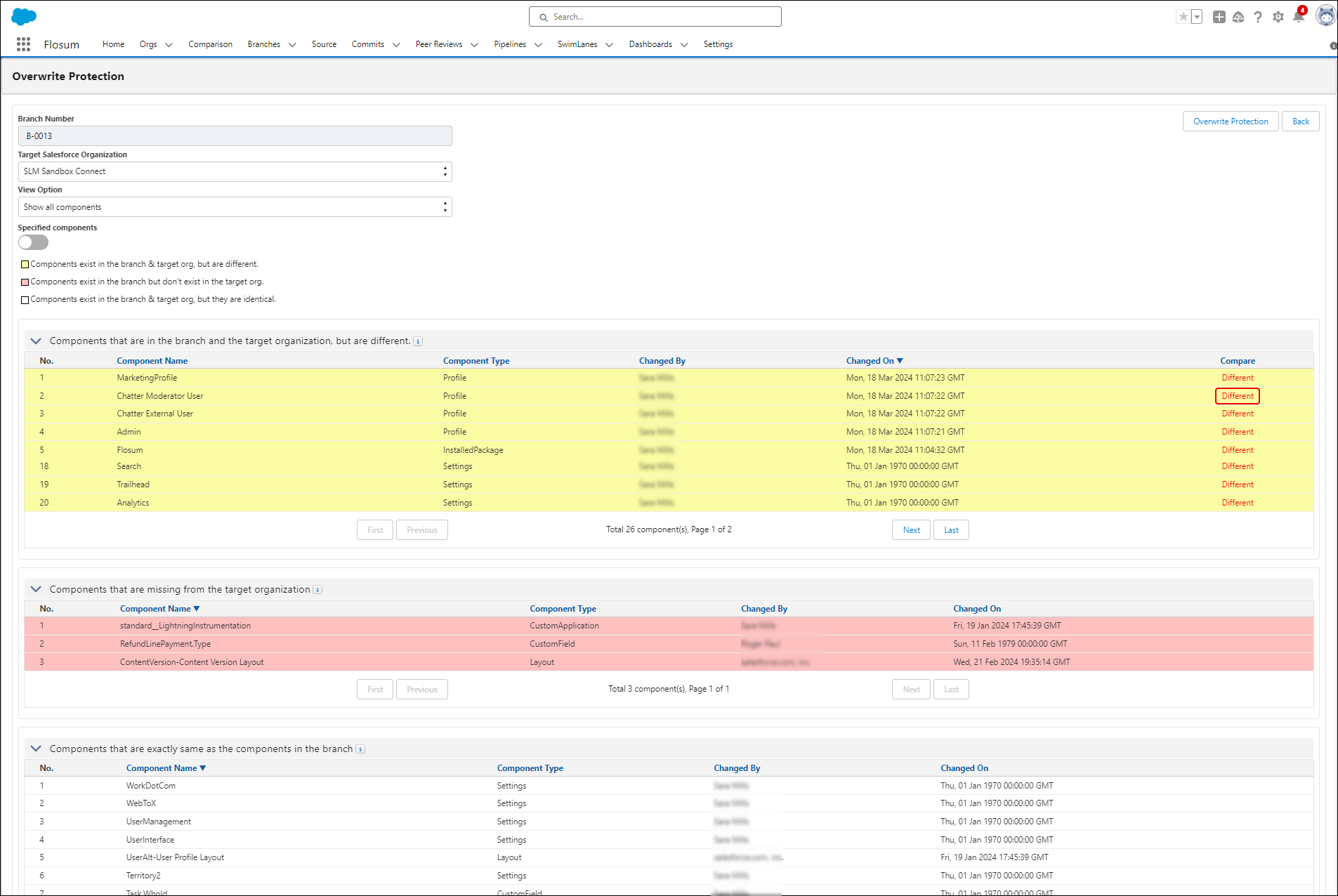Expand the Orgs menu chevron
Screen dimensions: 1338x896
pyautogui.click(x=169, y=45)
